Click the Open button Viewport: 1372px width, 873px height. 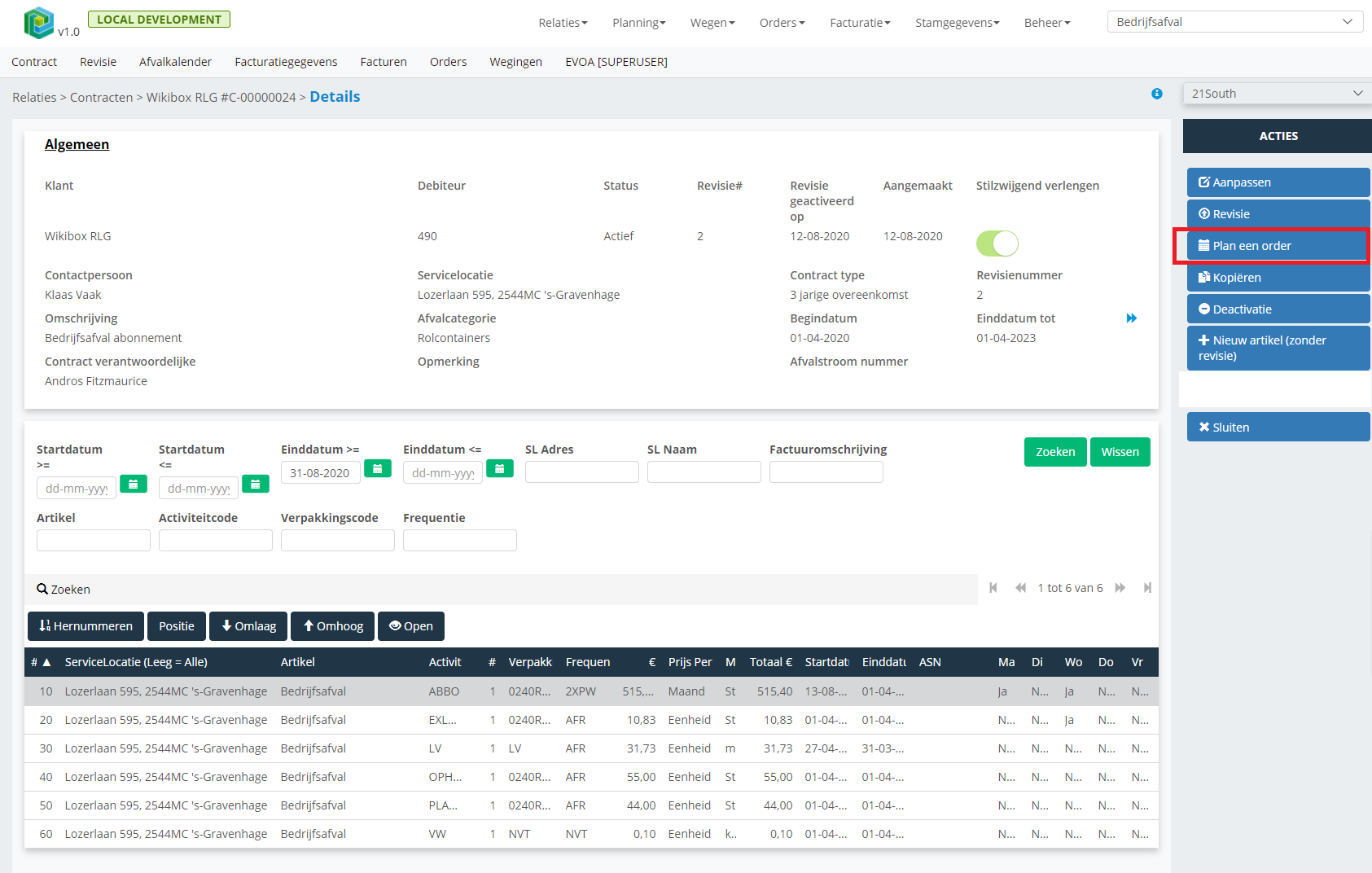(x=411, y=626)
